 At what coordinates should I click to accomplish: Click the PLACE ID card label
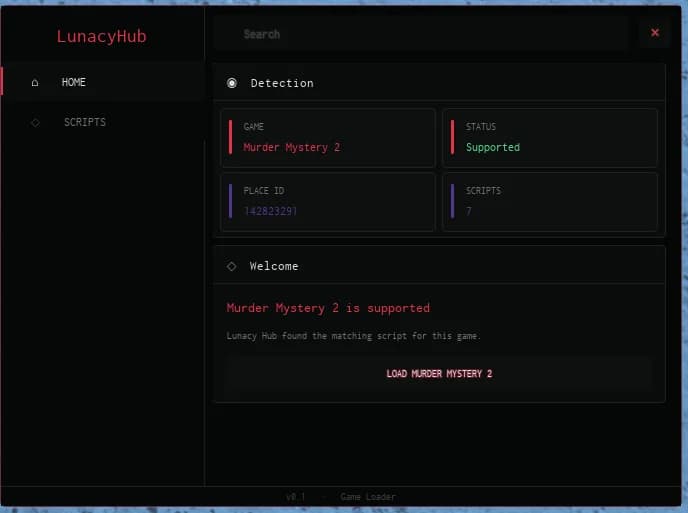pyautogui.click(x=264, y=191)
